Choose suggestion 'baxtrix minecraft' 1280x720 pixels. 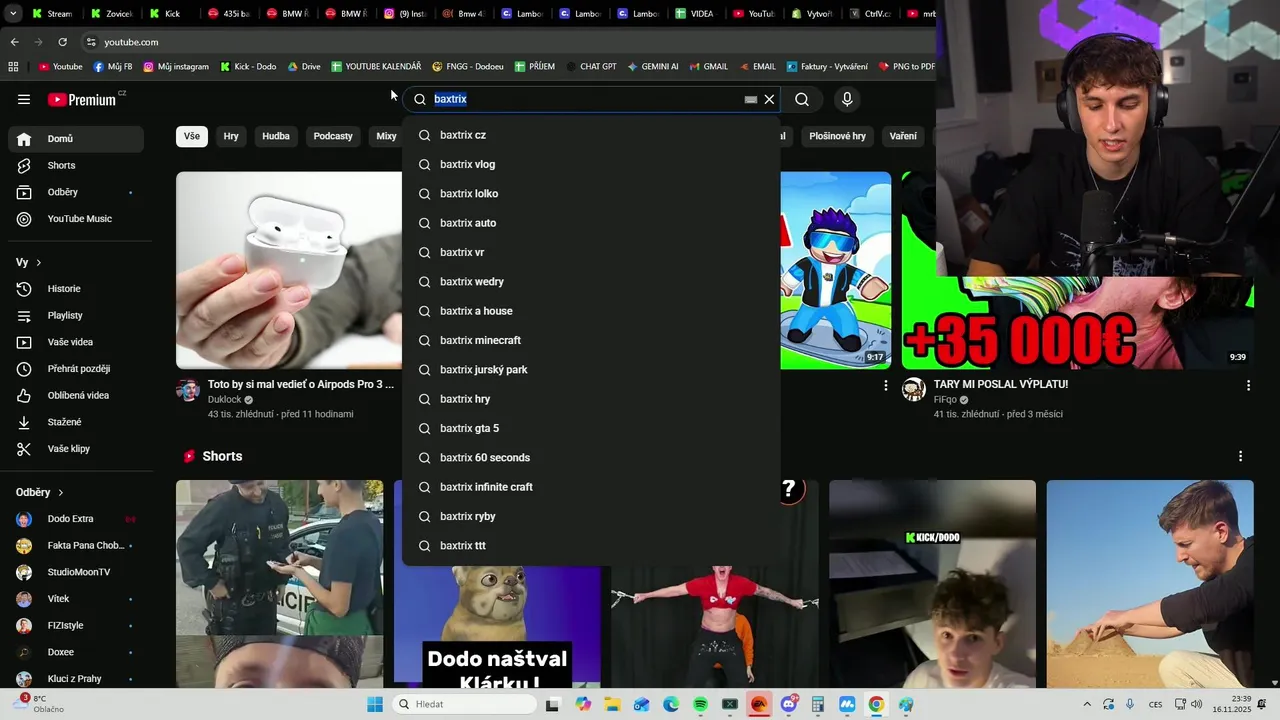(591, 340)
